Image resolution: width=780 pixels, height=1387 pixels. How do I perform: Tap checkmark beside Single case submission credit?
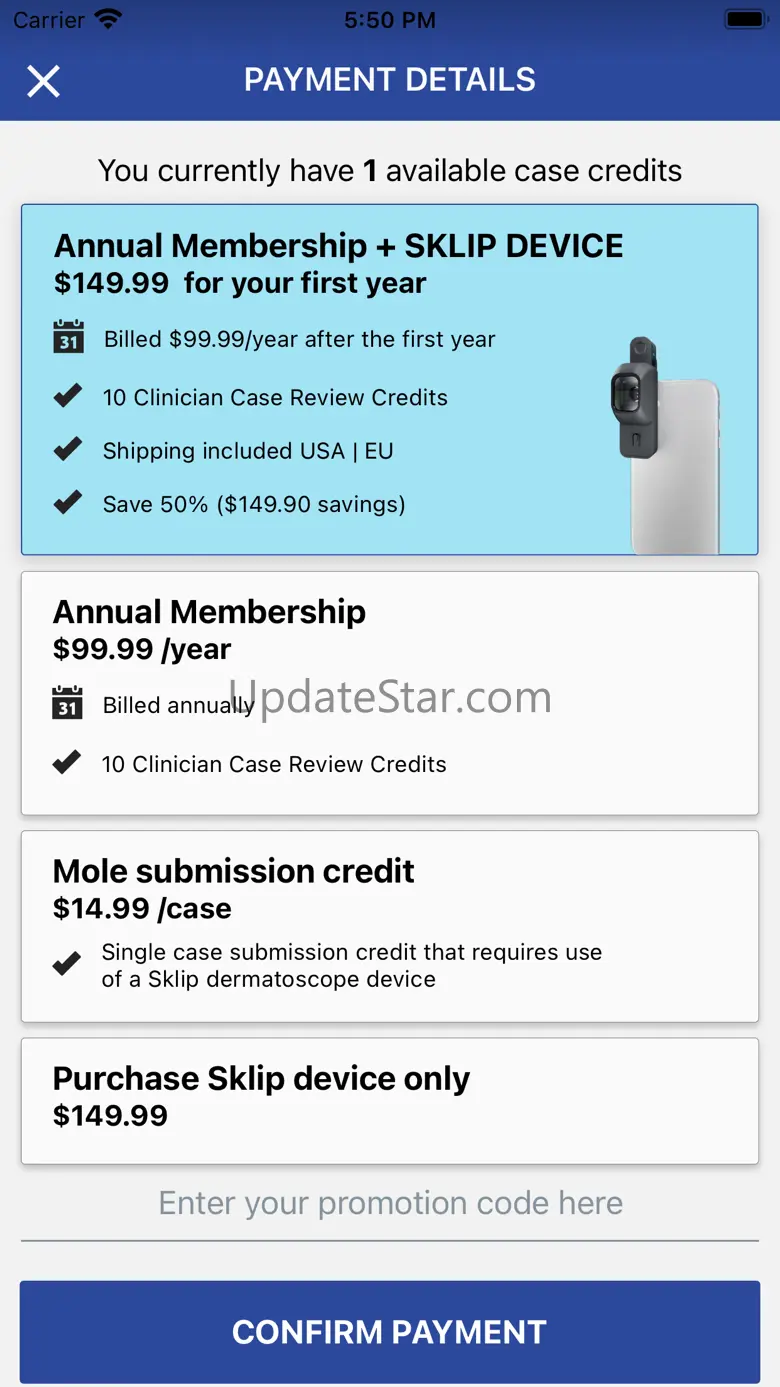[67, 965]
